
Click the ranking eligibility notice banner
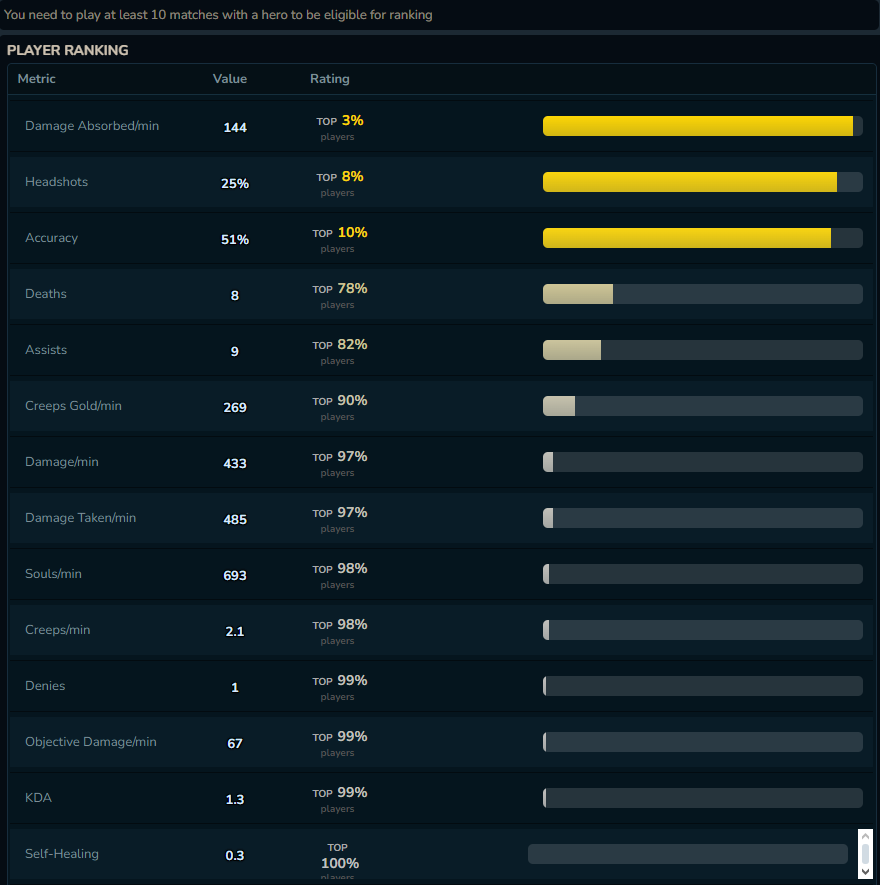point(218,15)
